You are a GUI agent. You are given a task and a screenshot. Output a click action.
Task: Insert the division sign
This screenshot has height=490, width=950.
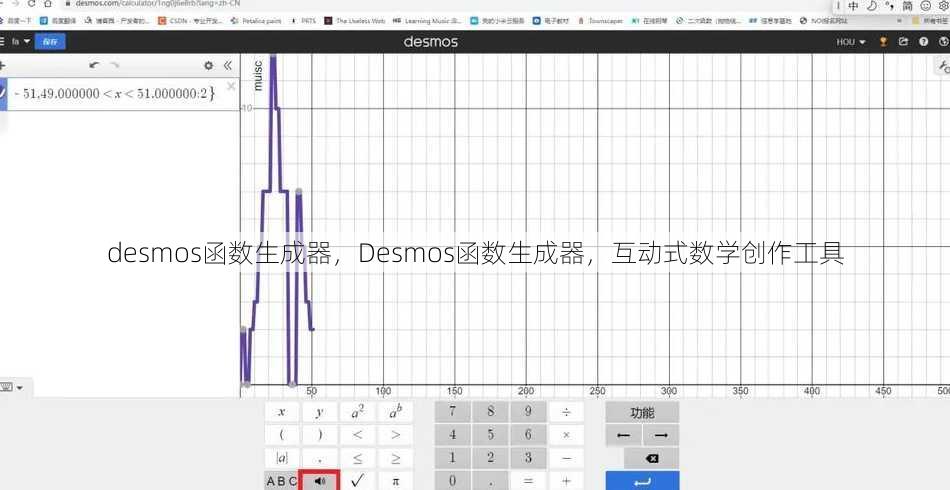click(x=566, y=412)
